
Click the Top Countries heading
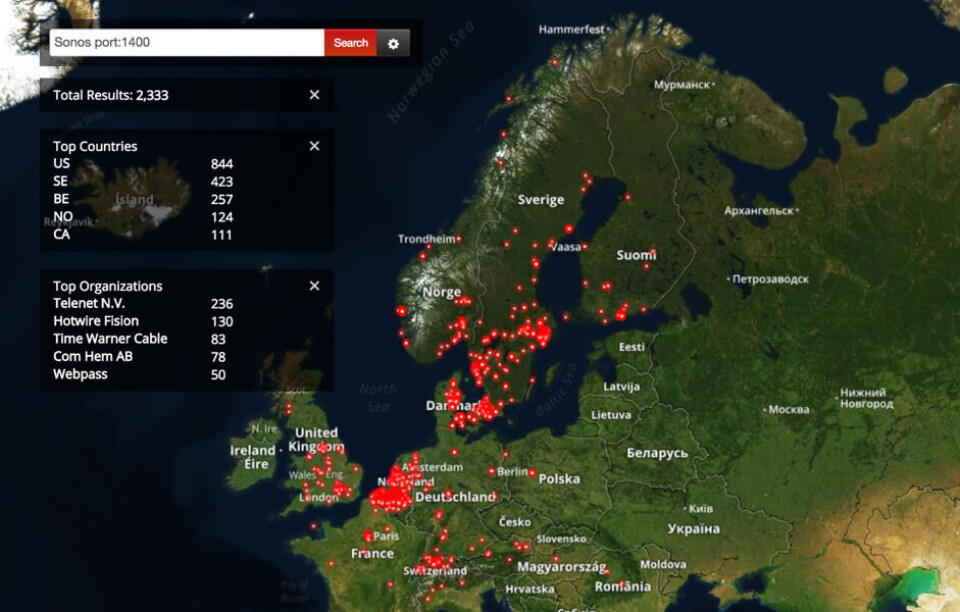click(95, 146)
